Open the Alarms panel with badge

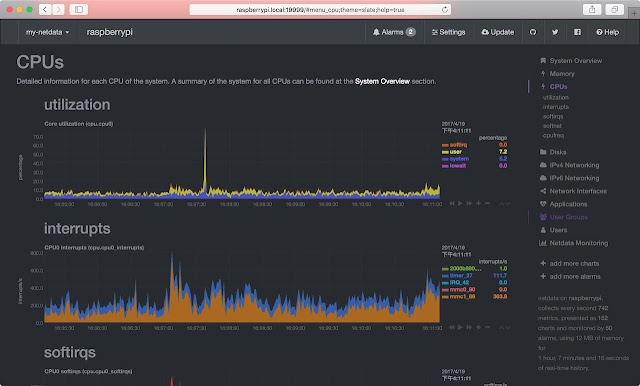click(x=394, y=32)
